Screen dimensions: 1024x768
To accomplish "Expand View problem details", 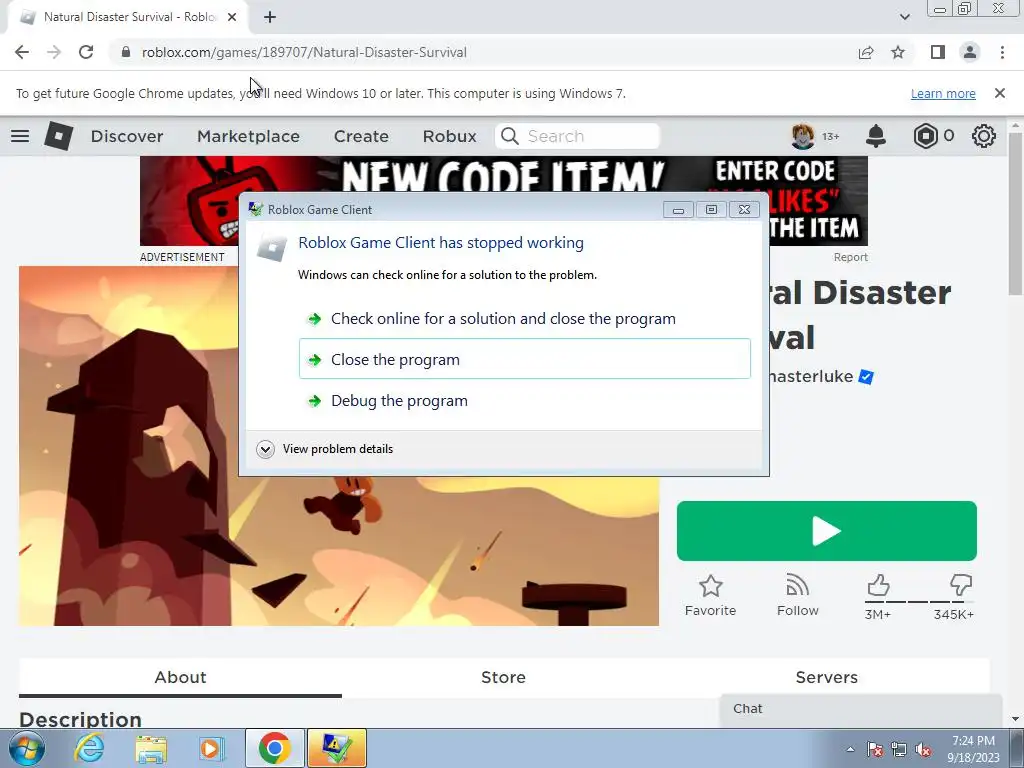I will click(x=325, y=449).
